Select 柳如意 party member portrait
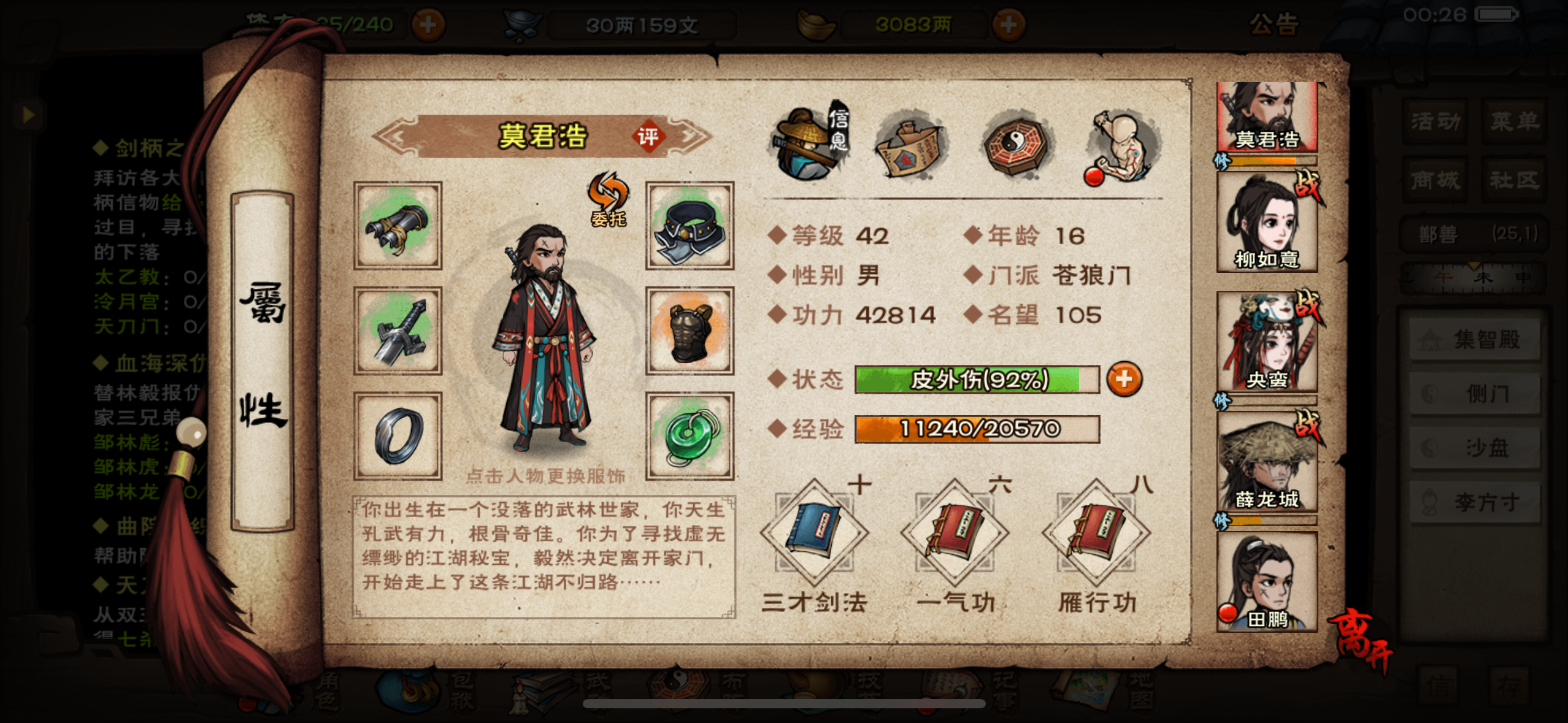1568x723 pixels. click(x=1267, y=222)
